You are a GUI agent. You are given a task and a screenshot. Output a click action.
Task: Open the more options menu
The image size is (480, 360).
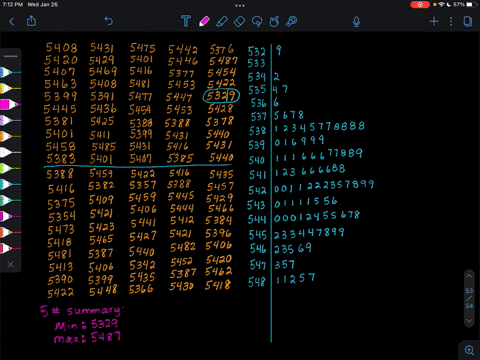point(451,22)
